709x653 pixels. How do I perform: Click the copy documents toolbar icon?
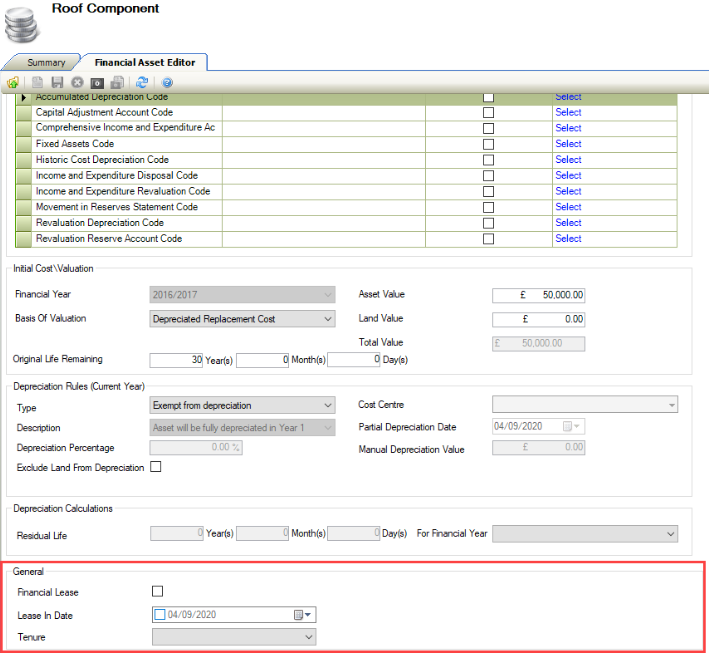[117, 82]
